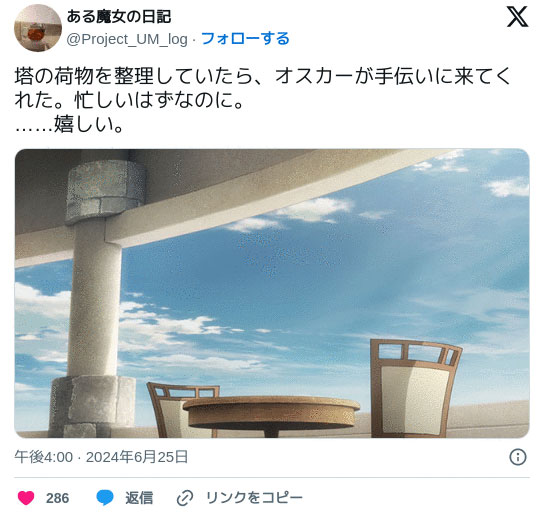
Task: Click the round wooden table in the image
Action: [x=271, y=415]
